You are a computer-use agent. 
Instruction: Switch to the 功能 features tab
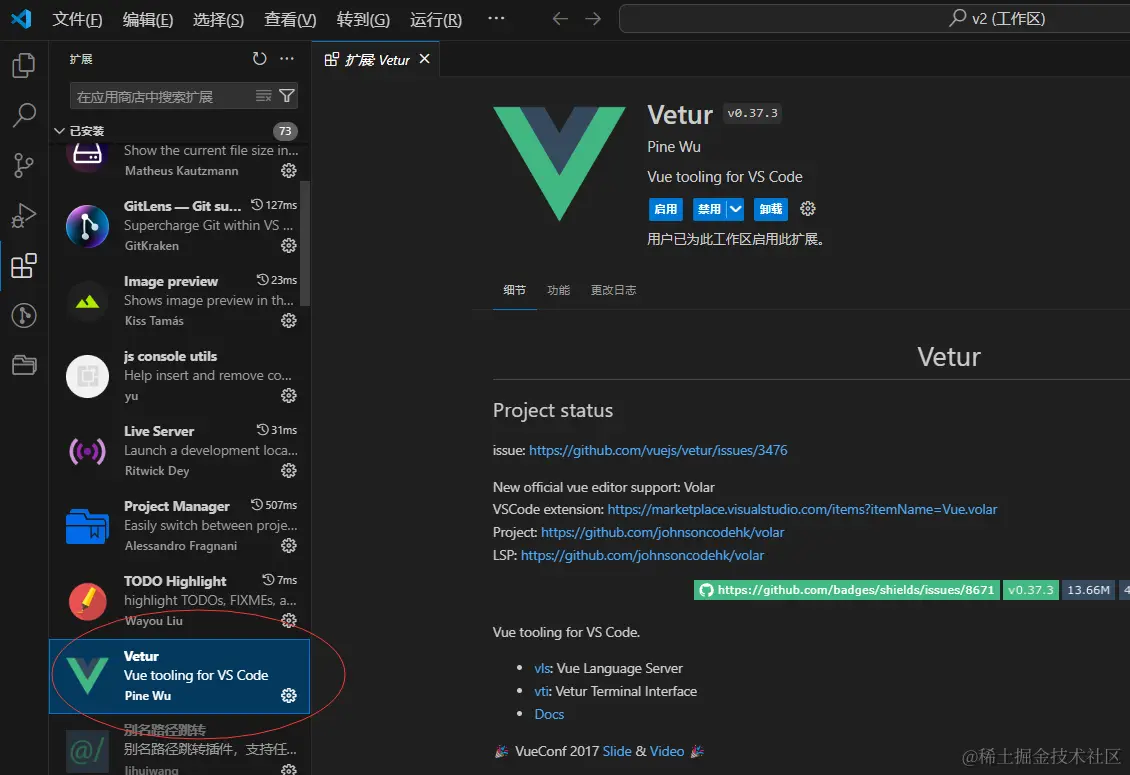(x=559, y=290)
